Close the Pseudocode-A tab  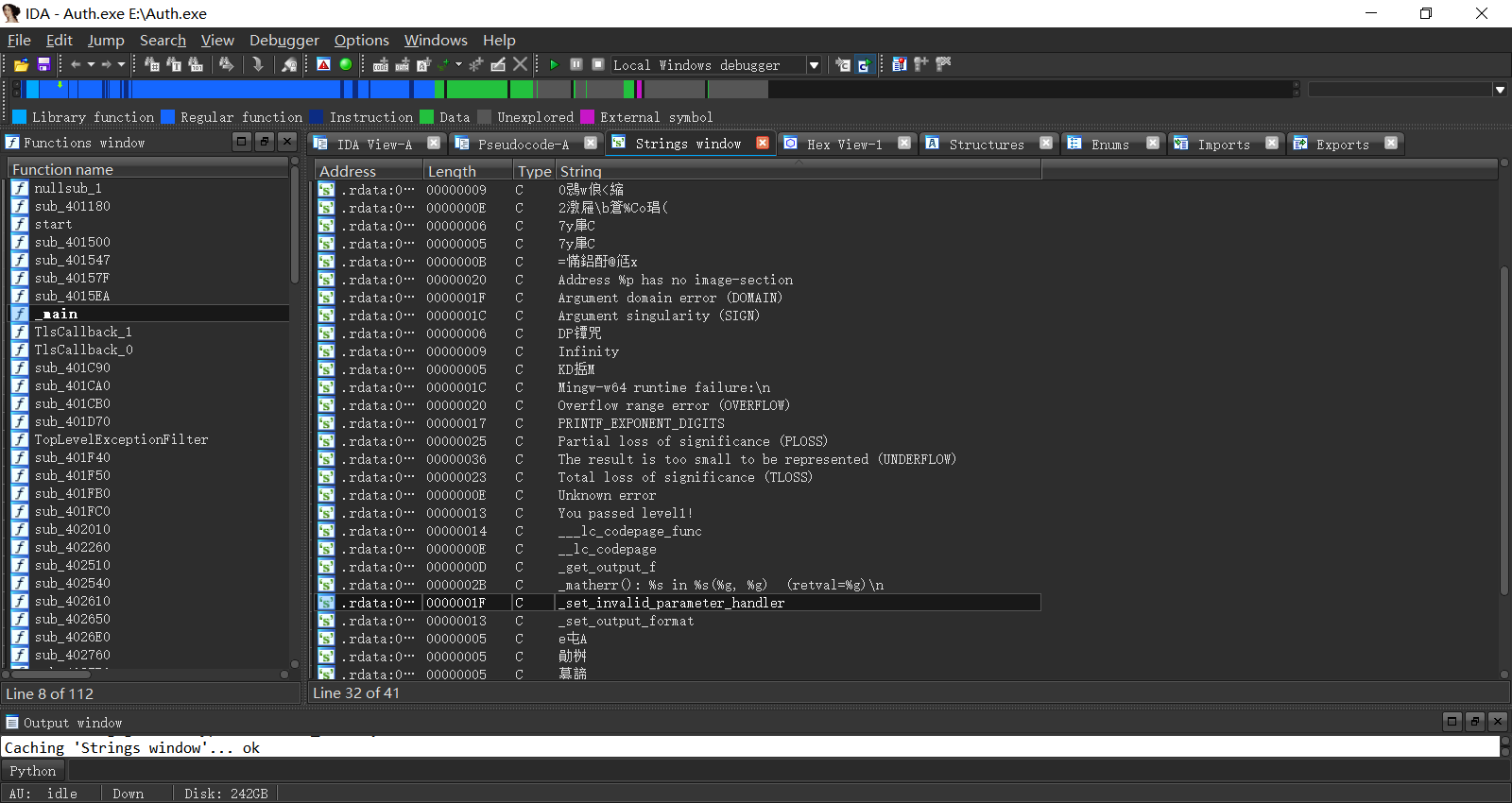pyautogui.click(x=590, y=143)
